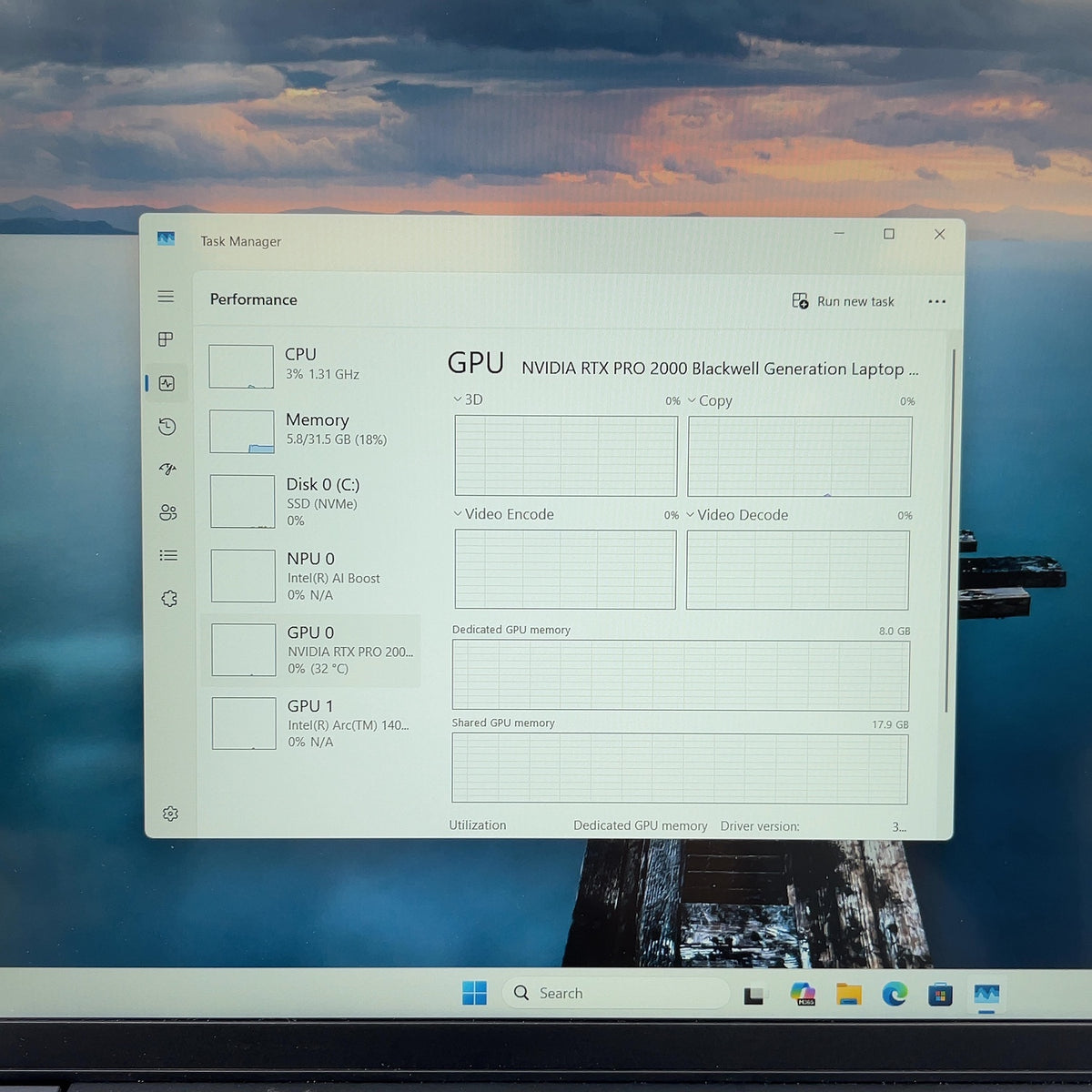Click the 8.0 GB dedicated memory value

click(895, 631)
